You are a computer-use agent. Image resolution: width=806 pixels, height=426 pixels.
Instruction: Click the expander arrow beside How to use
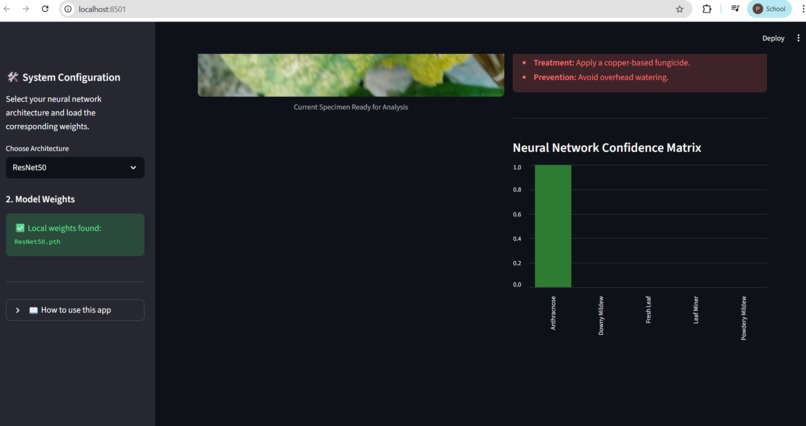pyautogui.click(x=17, y=310)
